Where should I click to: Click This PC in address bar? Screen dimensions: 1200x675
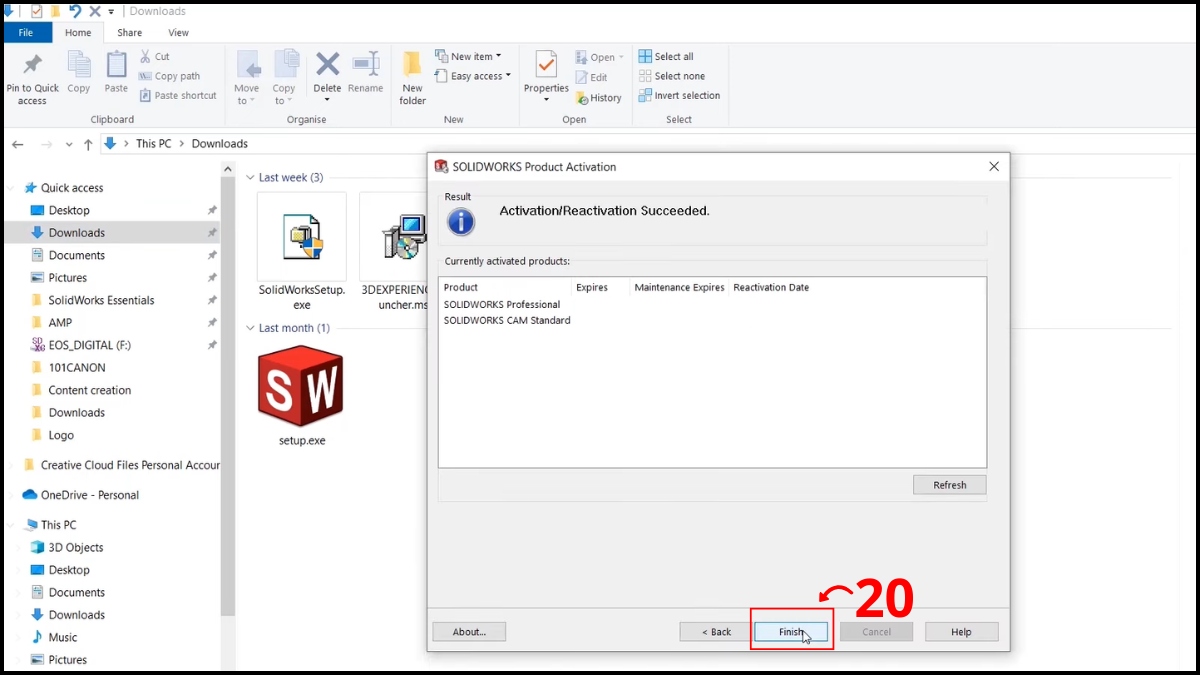point(153,144)
